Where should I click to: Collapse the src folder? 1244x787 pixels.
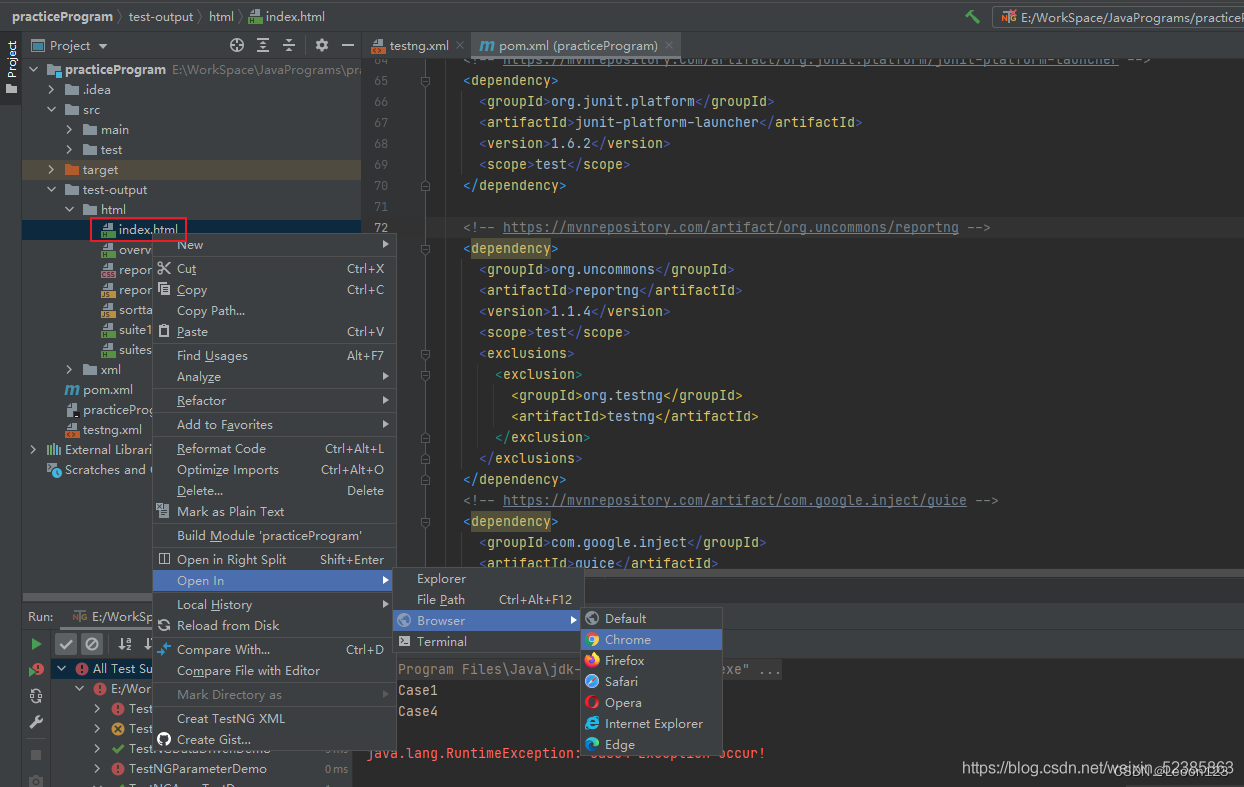(x=51, y=110)
